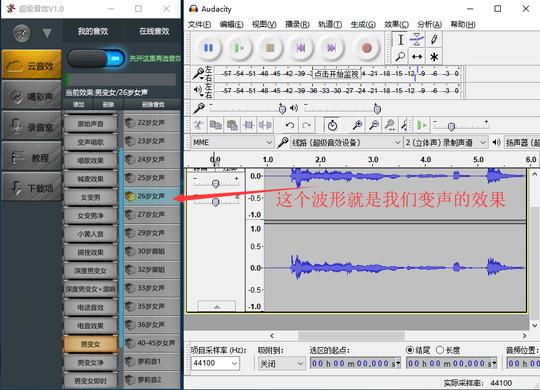Open the 效果(C) menu
This screenshot has width=540, height=390.
(x=396, y=24)
